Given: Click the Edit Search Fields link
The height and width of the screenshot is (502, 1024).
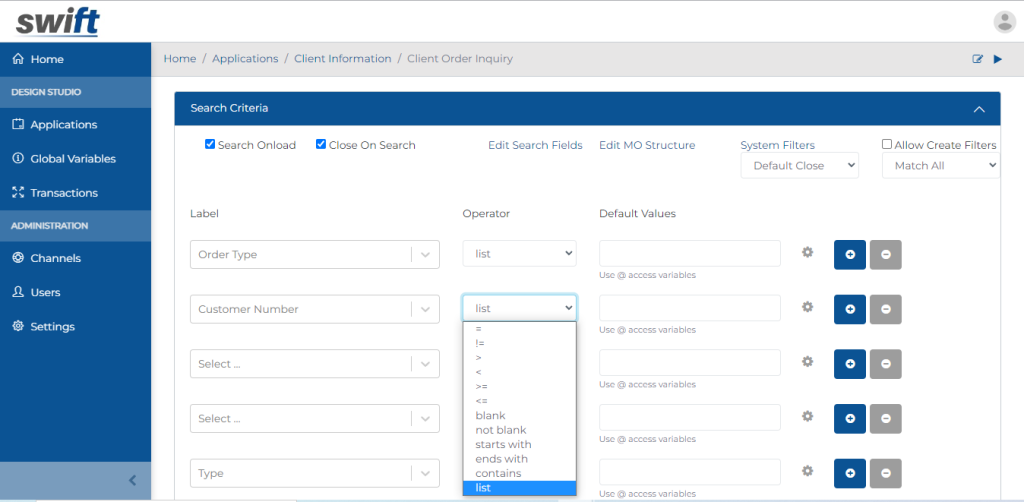Looking at the screenshot, I should click(x=535, y=145).
